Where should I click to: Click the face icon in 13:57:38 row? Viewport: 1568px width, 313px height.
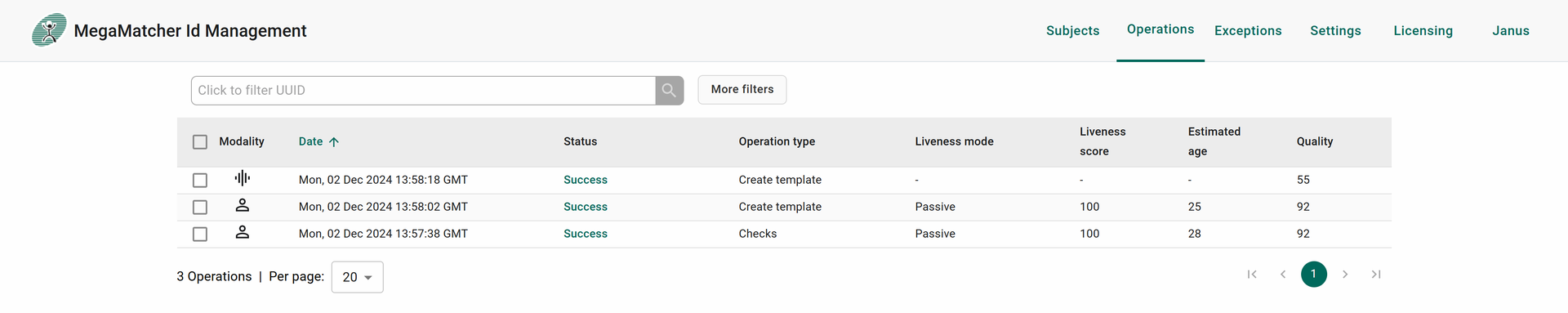point(243,232)
